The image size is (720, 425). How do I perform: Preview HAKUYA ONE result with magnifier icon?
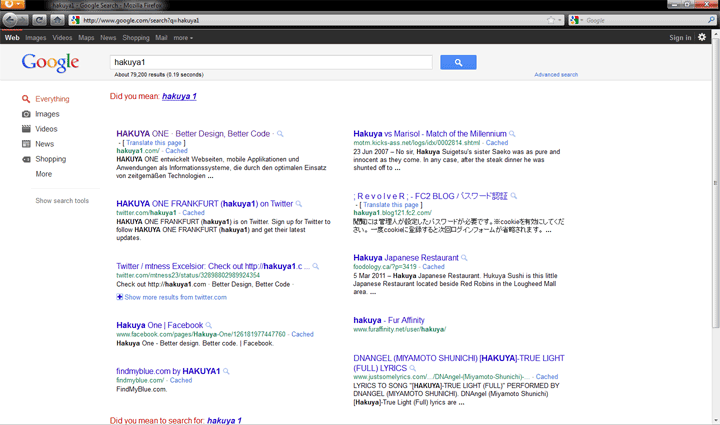pyautogui.click(x=280, y=134)
